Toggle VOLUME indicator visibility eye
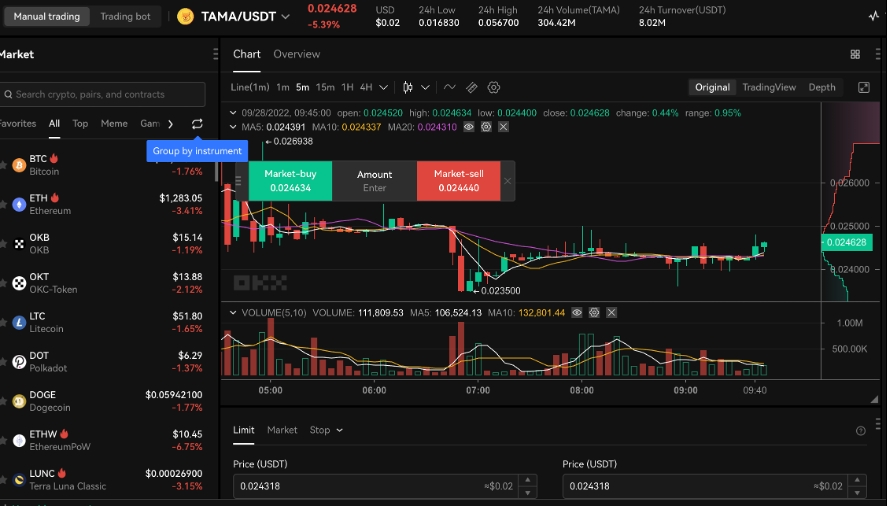887x506 pixels. pos(576,312)
